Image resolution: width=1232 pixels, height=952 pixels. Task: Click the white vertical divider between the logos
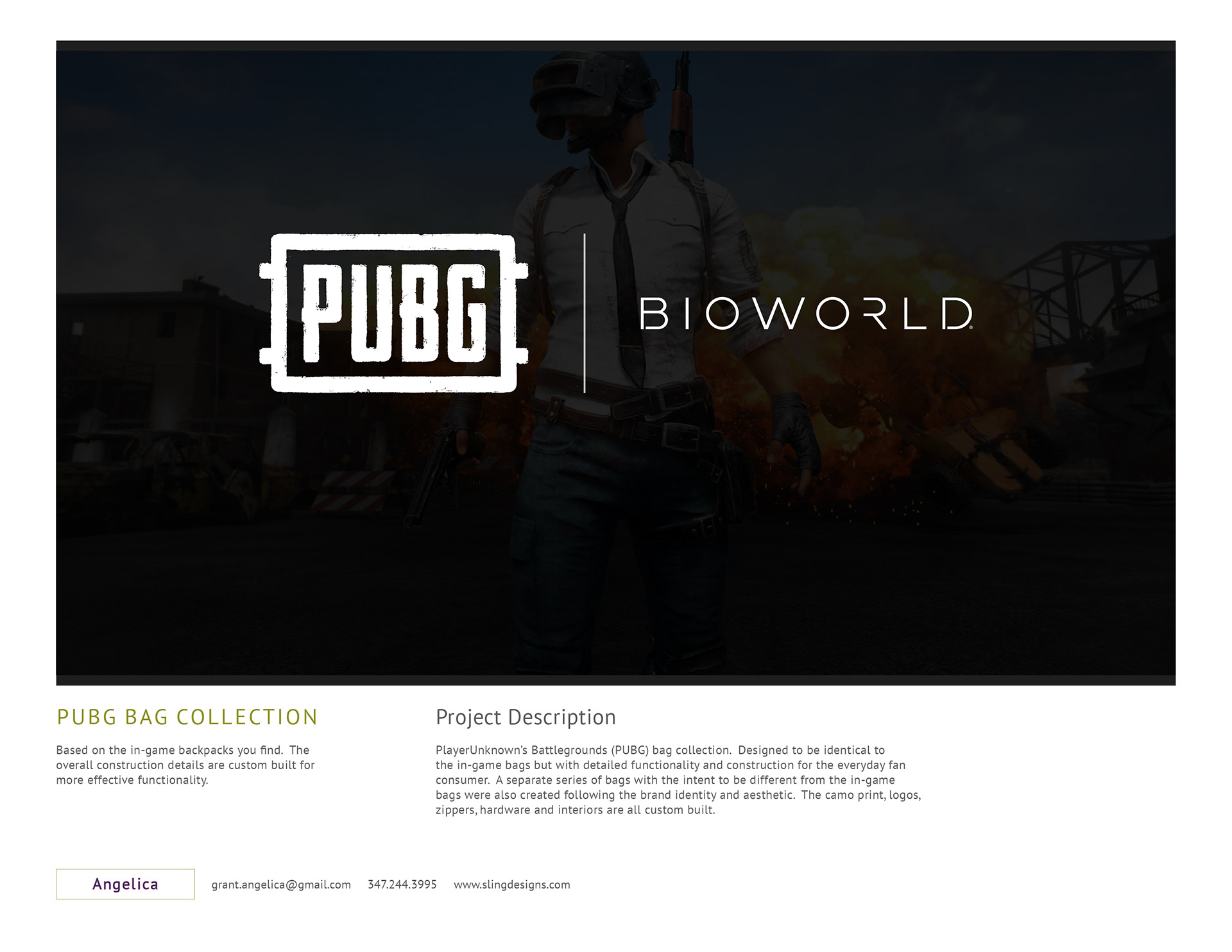coord(585,313)
